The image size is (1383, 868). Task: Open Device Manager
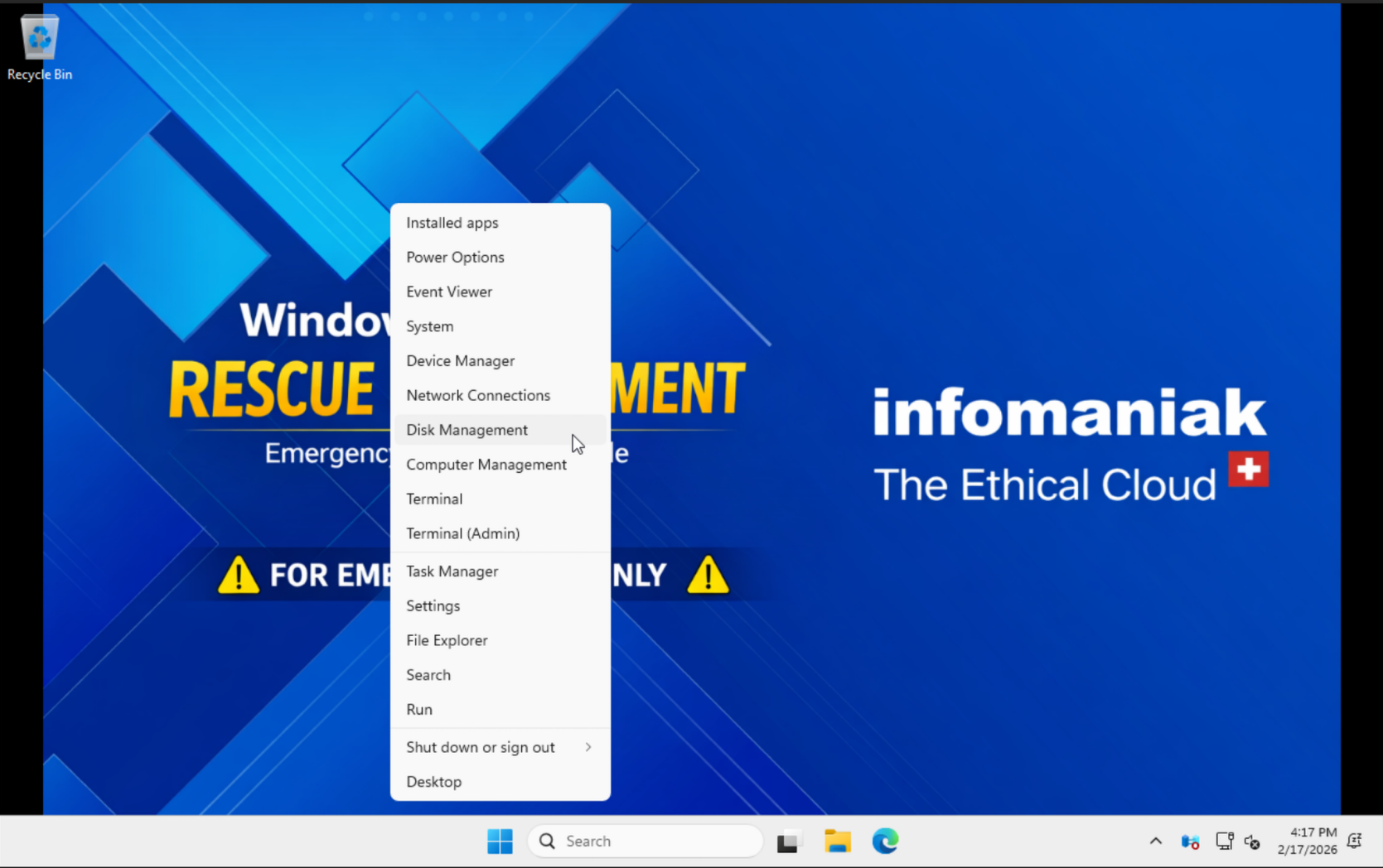click(x=460, y=360)
